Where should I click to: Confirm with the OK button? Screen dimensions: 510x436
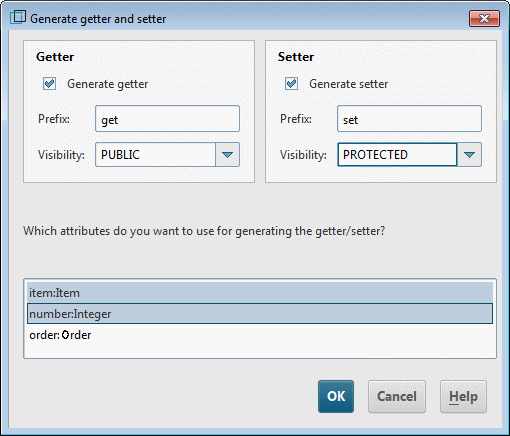tap(336, 396)
